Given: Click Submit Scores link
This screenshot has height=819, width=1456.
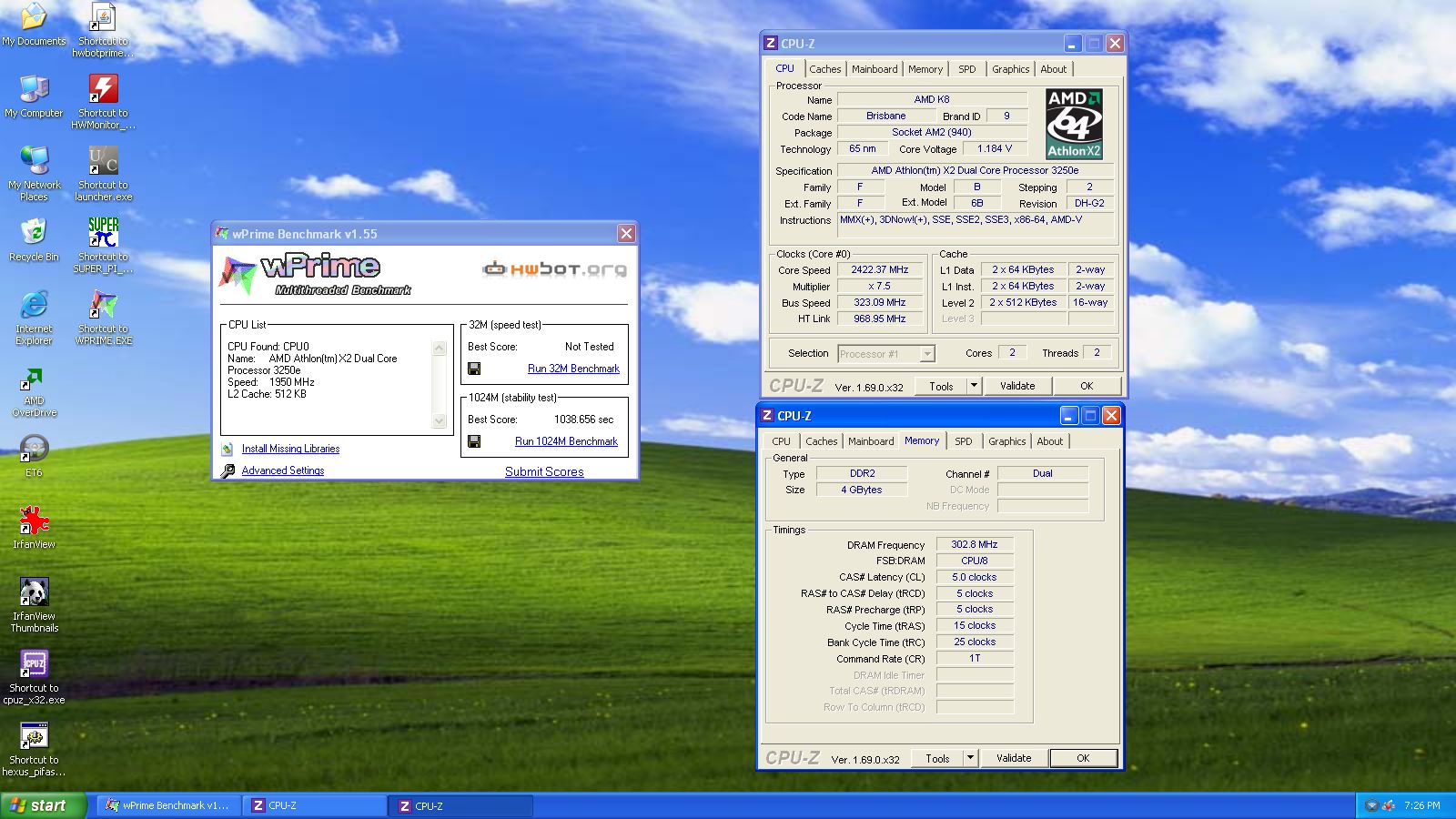Looking at the screenshot, I should point(544,471).
